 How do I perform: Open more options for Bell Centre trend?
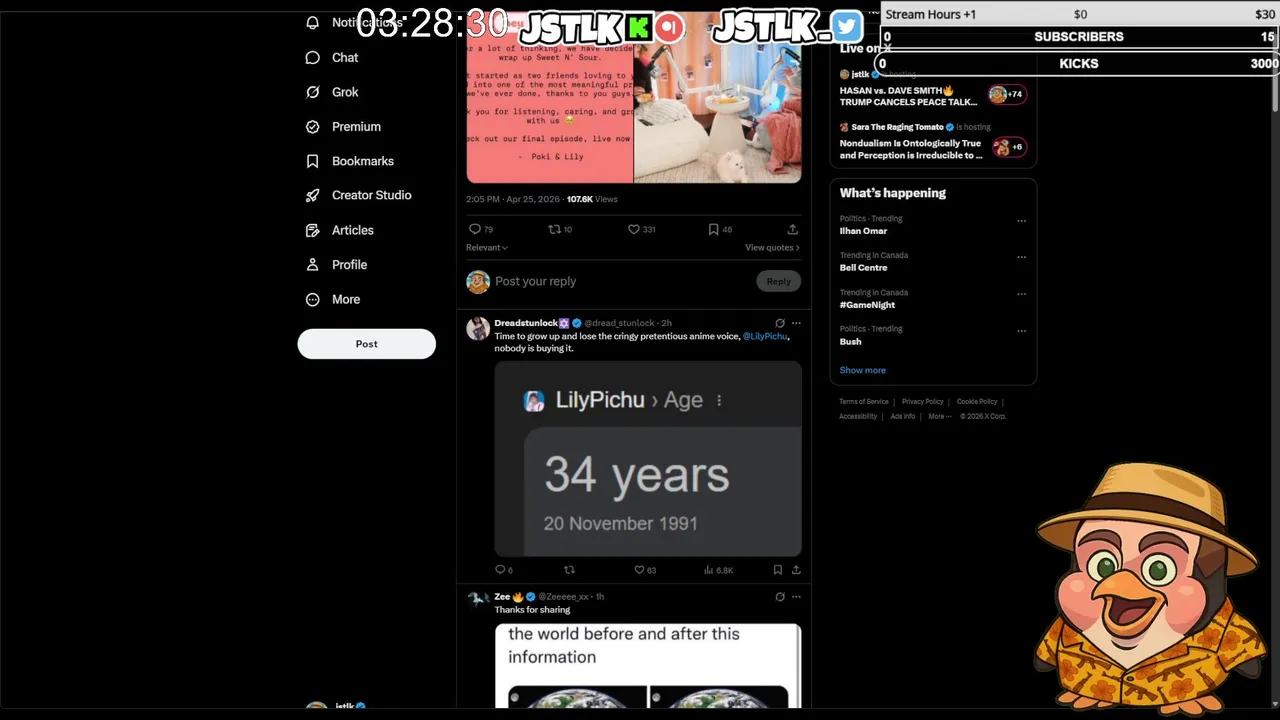[x=1021, y=257]
